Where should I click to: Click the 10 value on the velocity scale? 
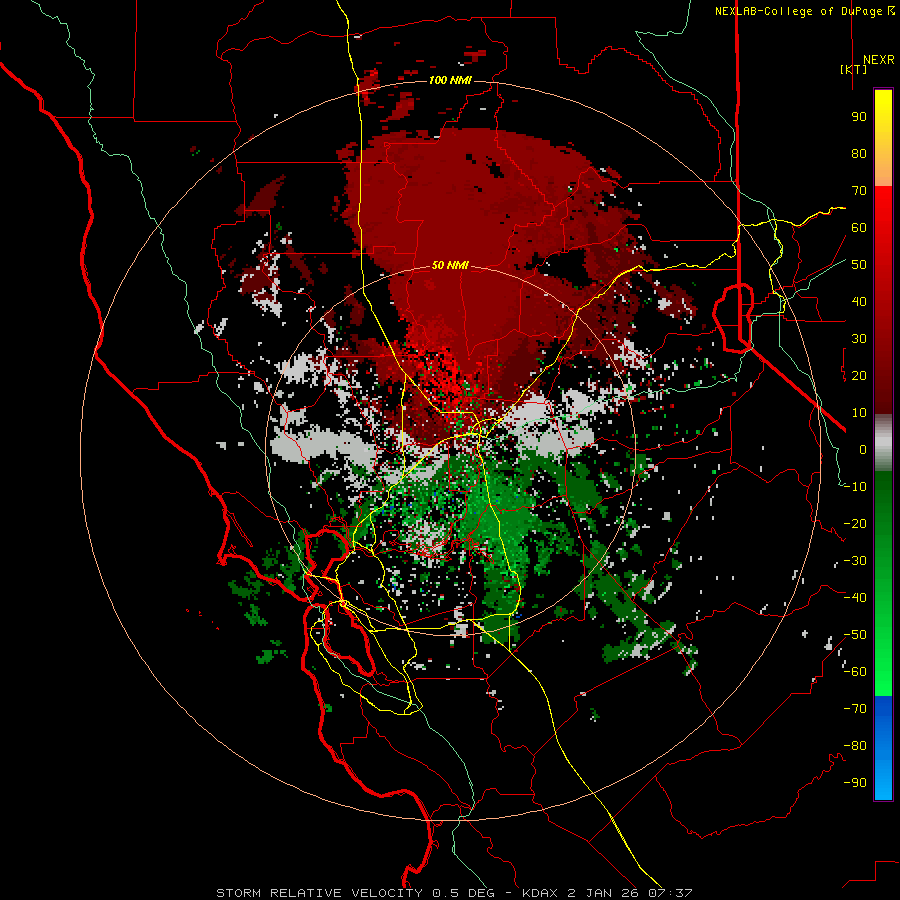(859, 413)
